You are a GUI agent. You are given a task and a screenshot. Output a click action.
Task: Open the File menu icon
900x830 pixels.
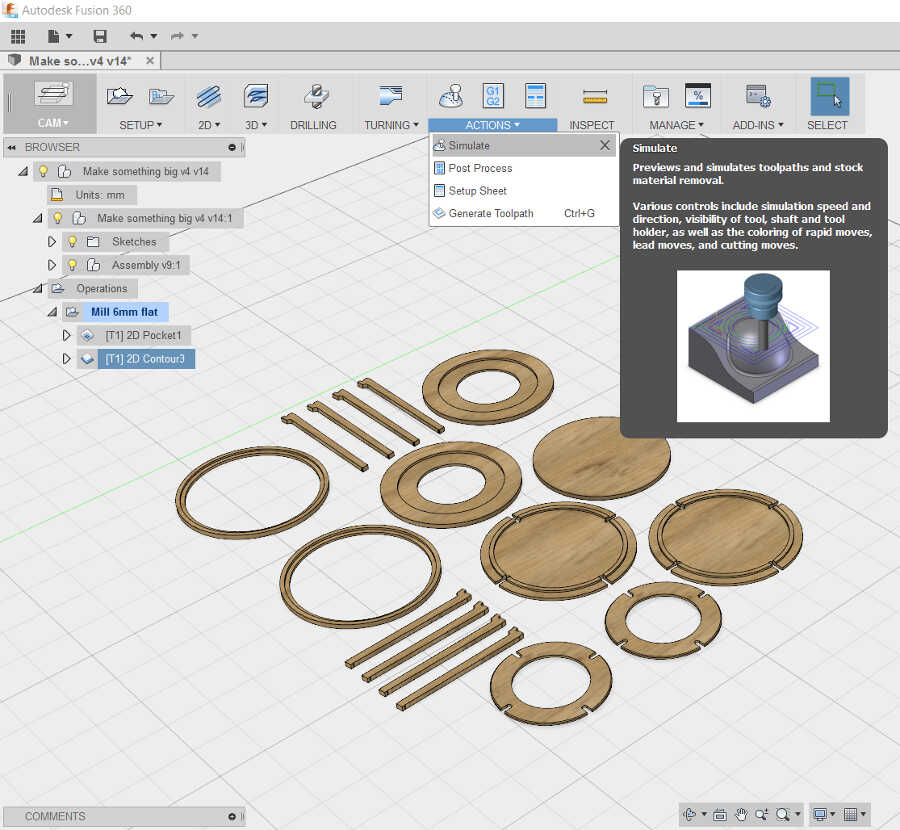pyautogui.click(x=53, y=36)
